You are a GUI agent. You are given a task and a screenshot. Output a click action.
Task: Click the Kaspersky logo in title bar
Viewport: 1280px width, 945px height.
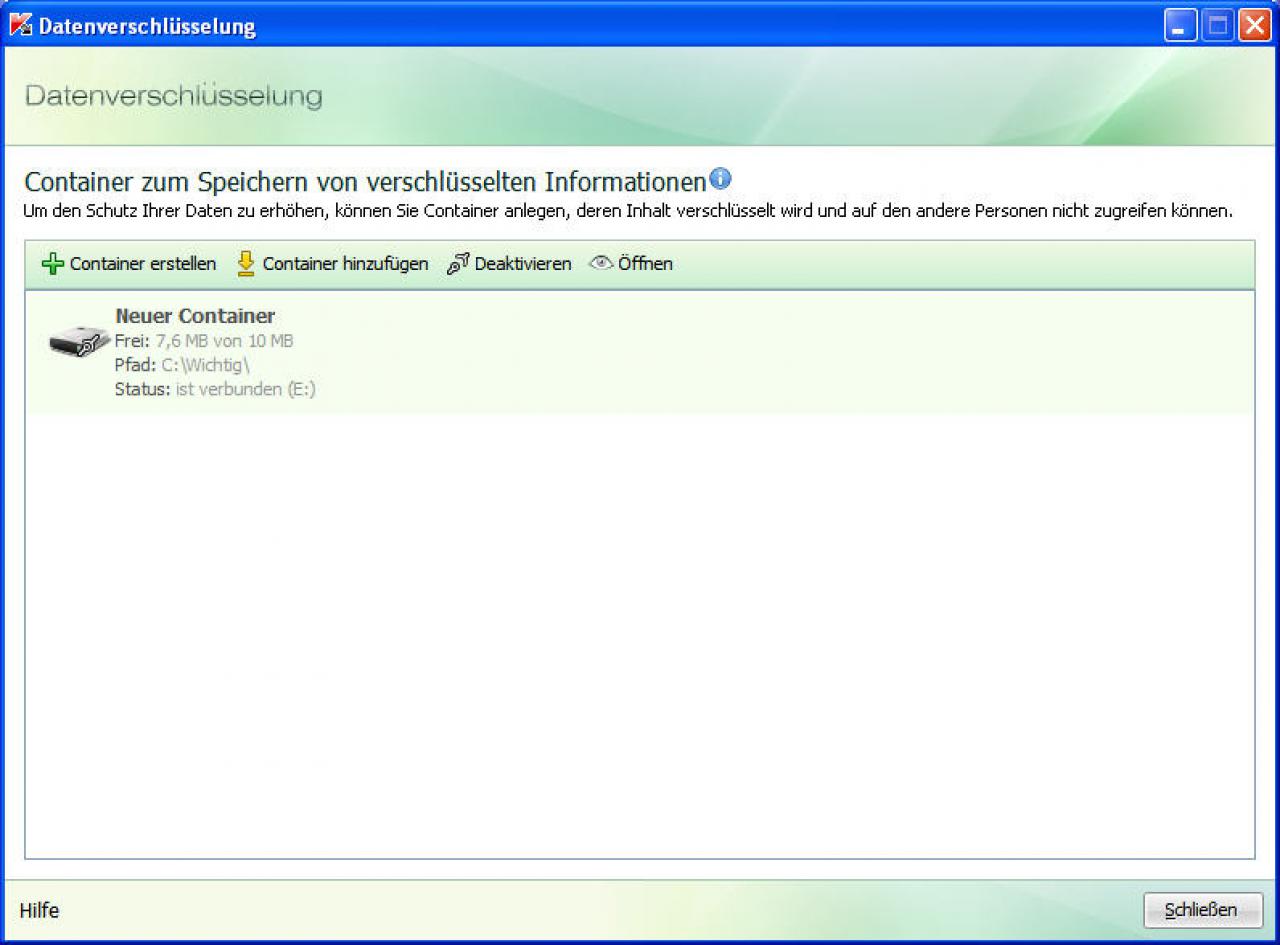tap(20, 25)
